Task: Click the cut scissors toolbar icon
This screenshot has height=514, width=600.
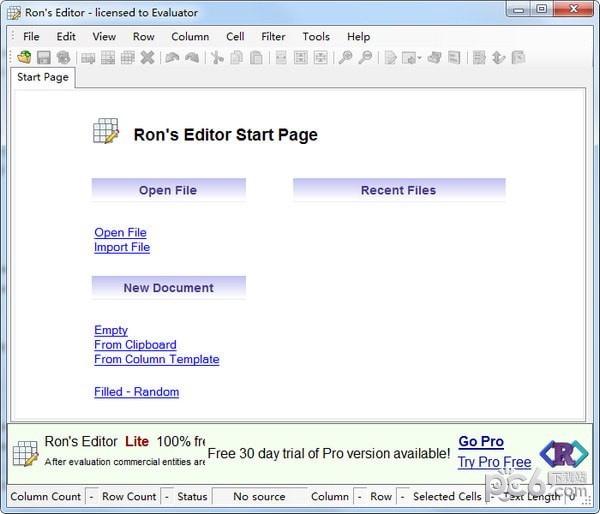Action: (x=217, y=58)
